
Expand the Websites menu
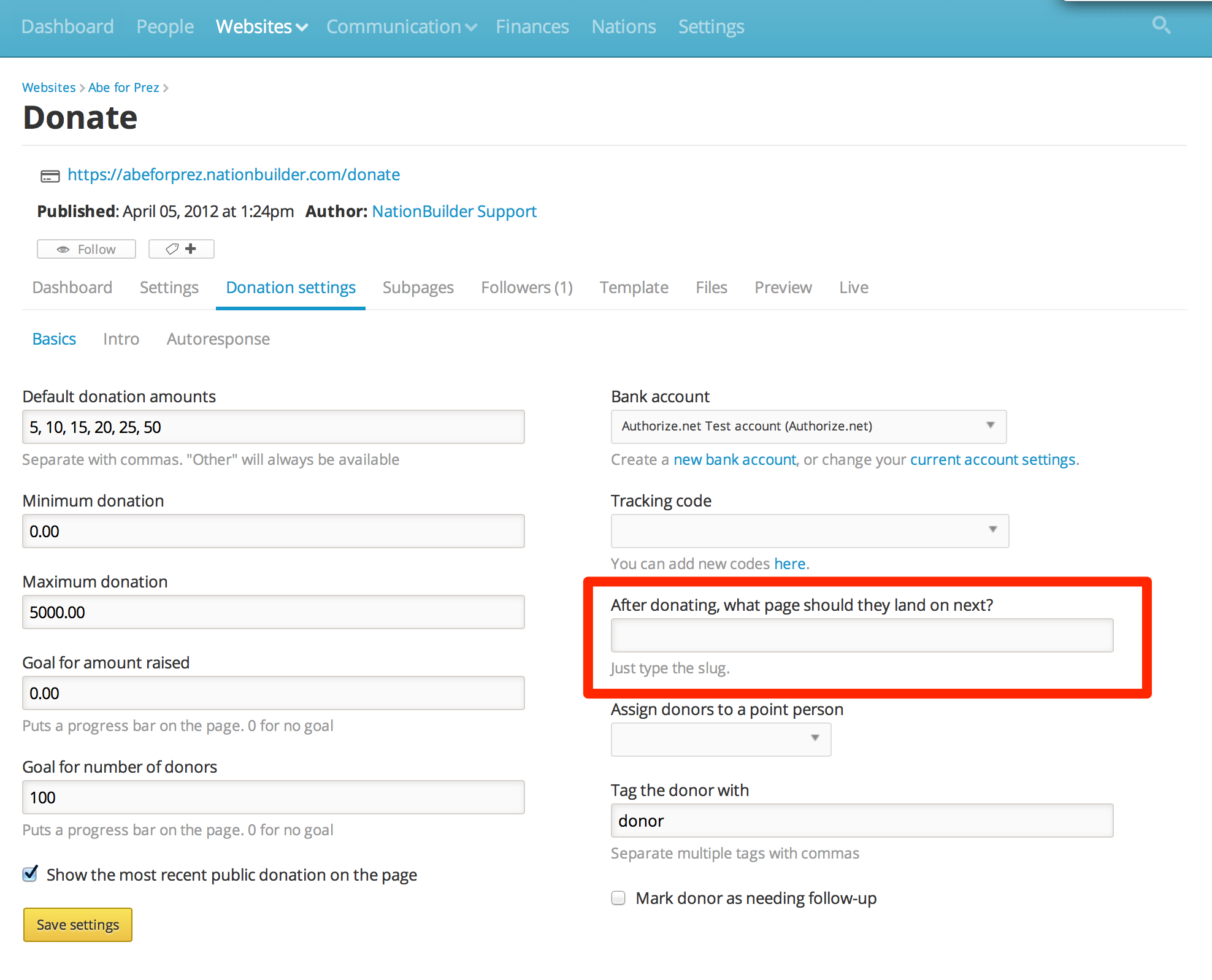[x=261, y=26]
